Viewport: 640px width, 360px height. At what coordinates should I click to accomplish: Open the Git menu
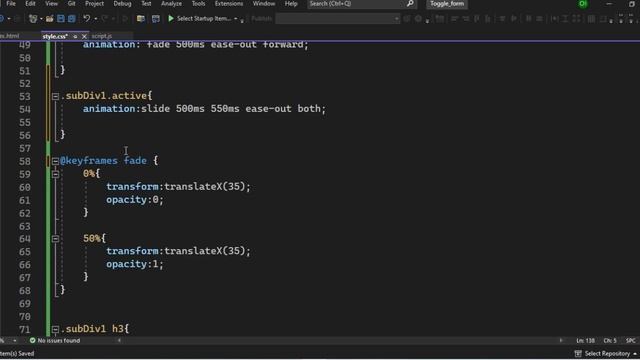tap(71, 4)
